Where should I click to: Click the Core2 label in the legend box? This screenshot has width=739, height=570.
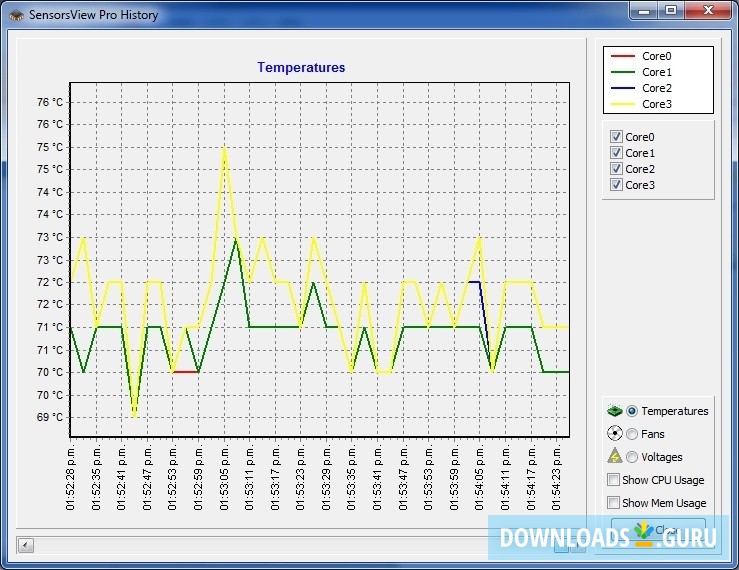pos(657,88)
